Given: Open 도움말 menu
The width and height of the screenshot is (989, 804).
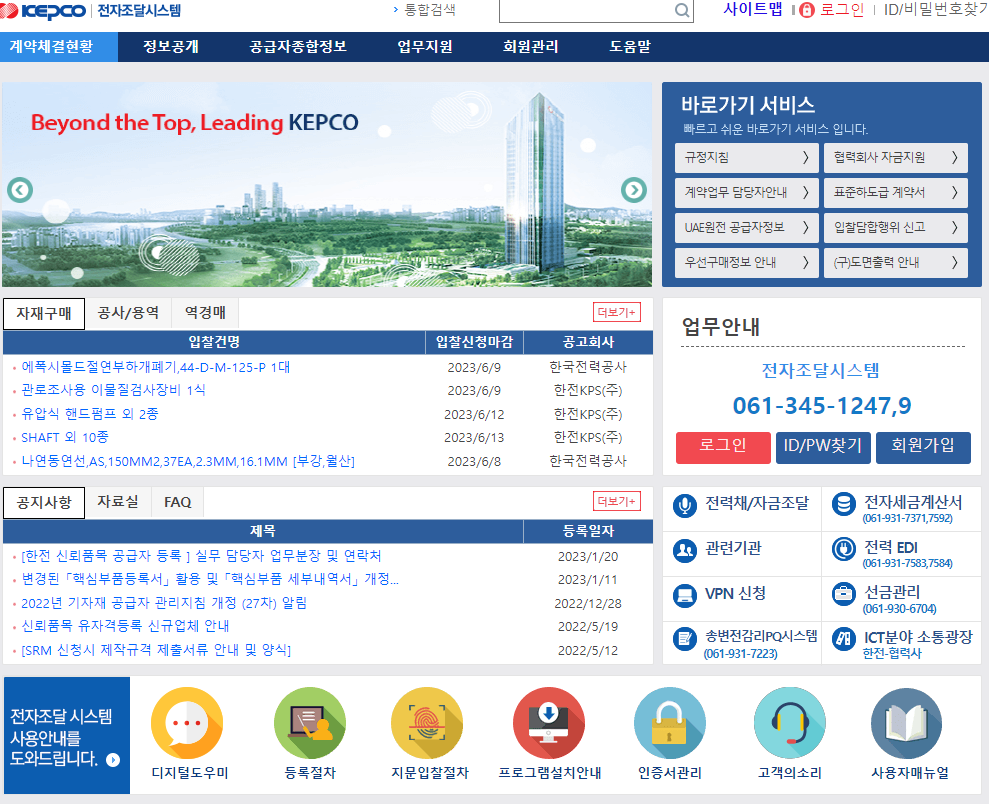Looking at the screenshot, I should (629, 47).
